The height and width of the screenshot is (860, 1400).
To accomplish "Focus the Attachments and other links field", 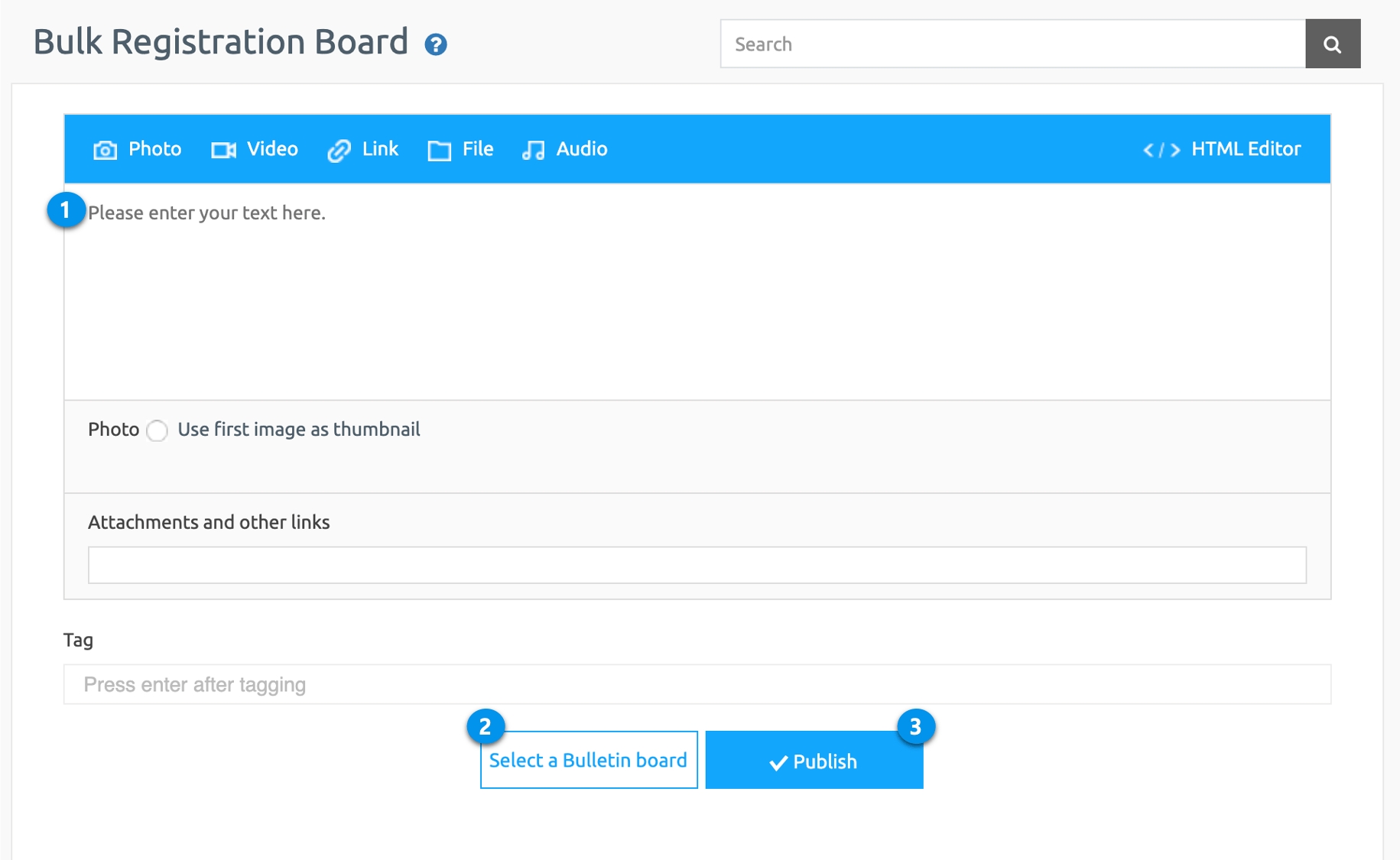I will [x=696, y=565].
